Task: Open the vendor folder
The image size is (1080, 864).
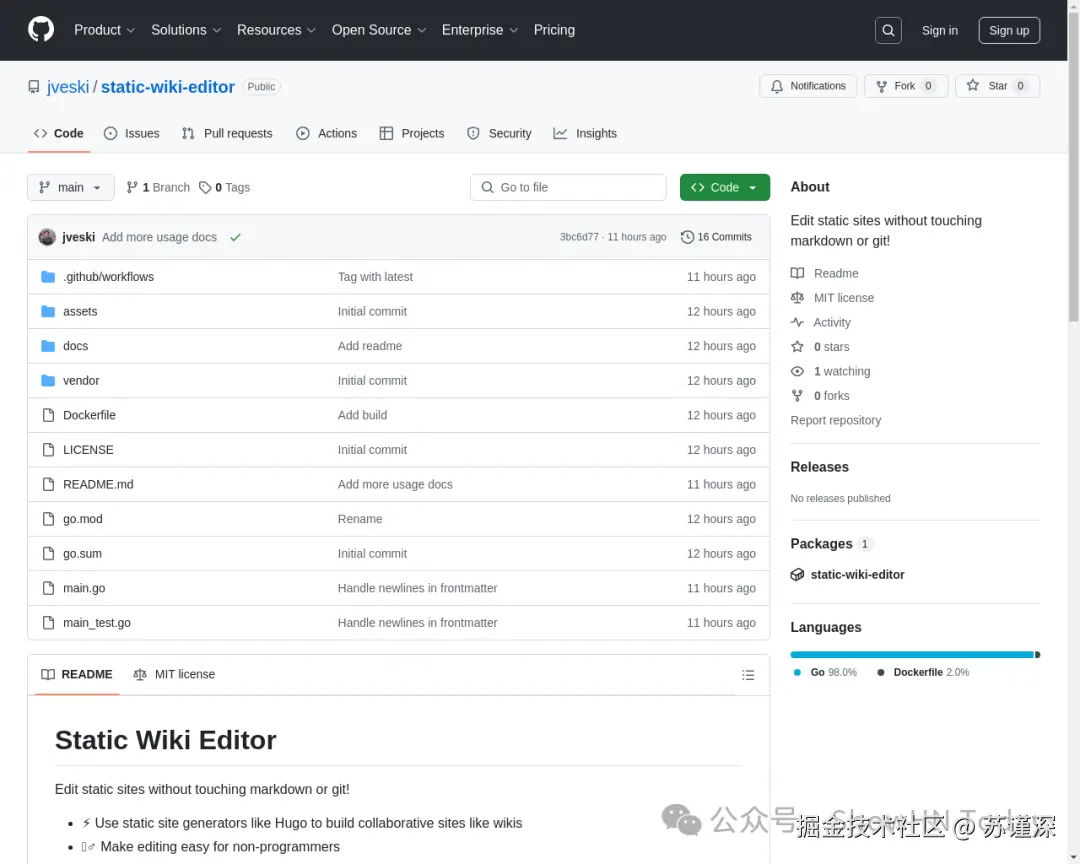Action: tap(81, 380)
